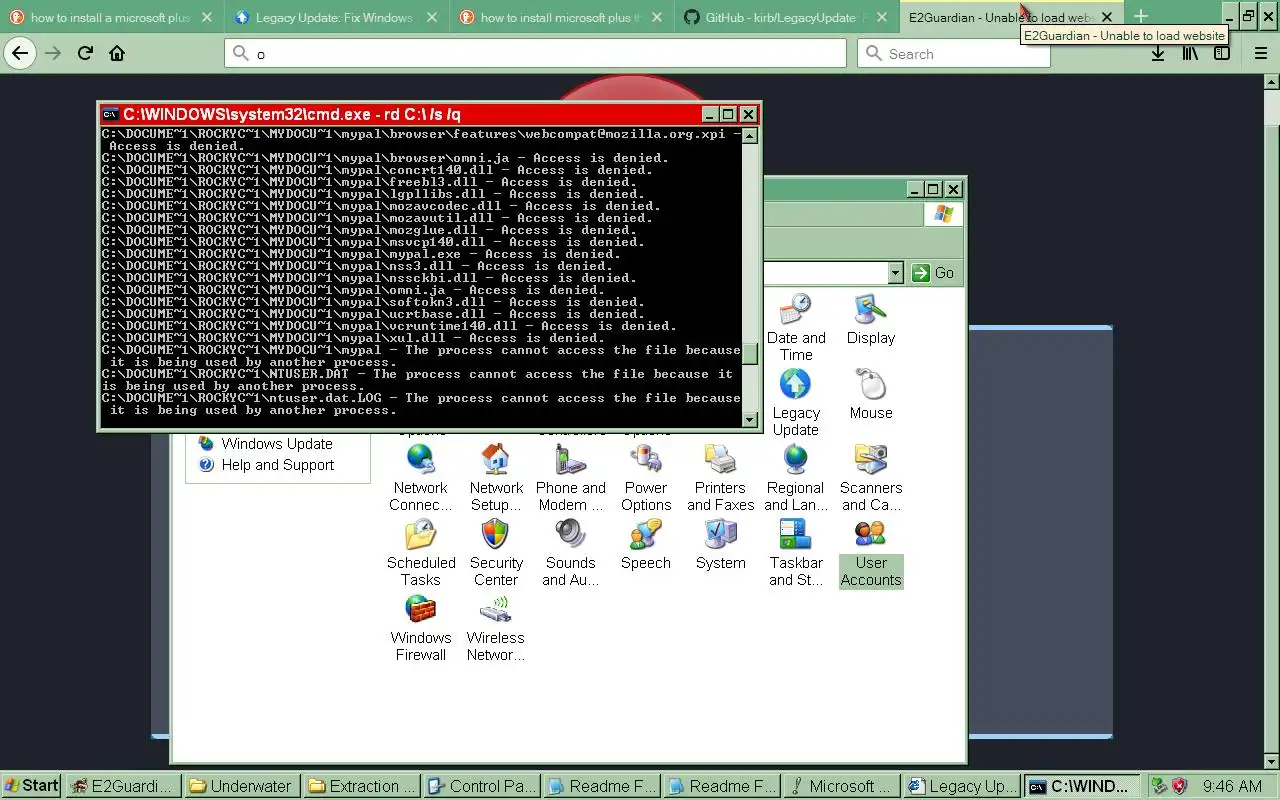Open the Date and Time applet

796,328
